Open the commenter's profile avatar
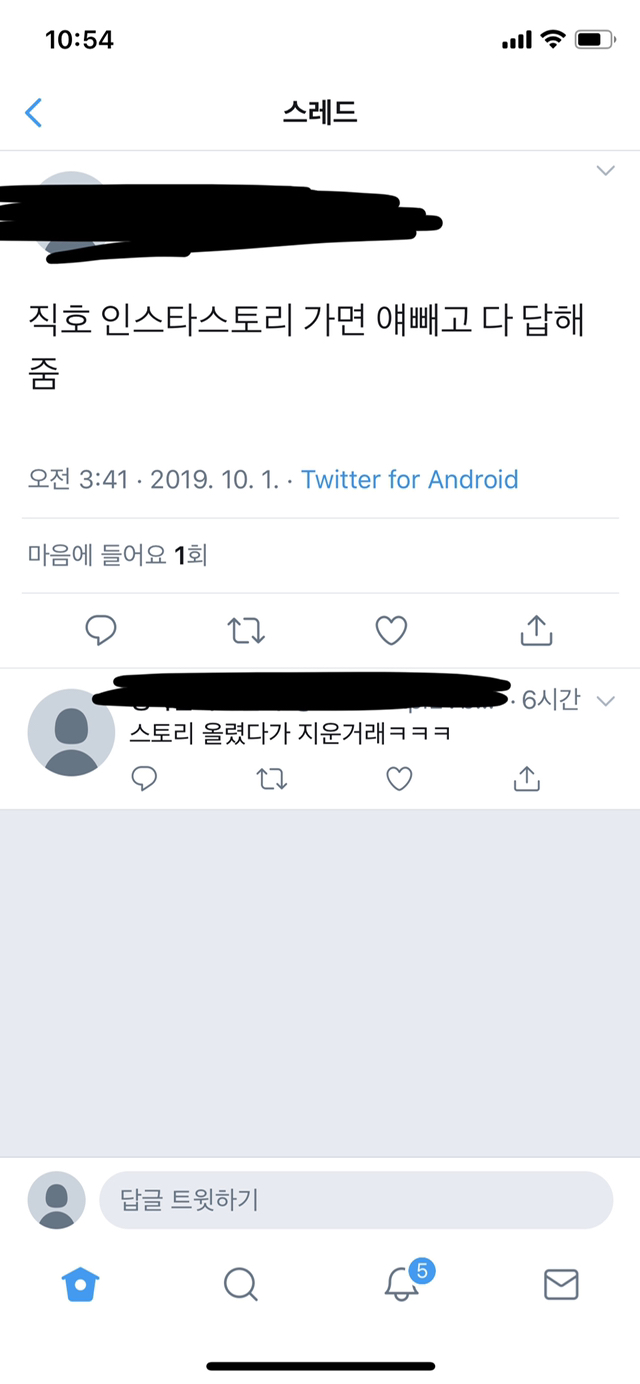640x1384 pixels. pos(72,732)
